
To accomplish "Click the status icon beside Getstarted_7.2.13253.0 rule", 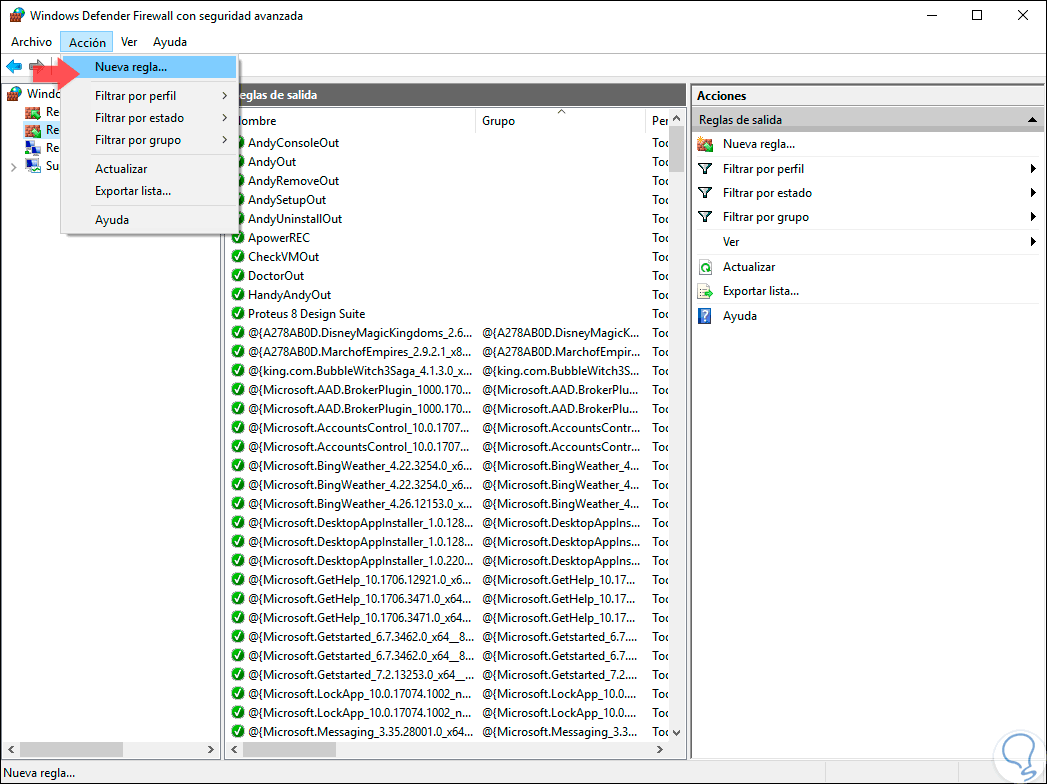I will [238, 674].
